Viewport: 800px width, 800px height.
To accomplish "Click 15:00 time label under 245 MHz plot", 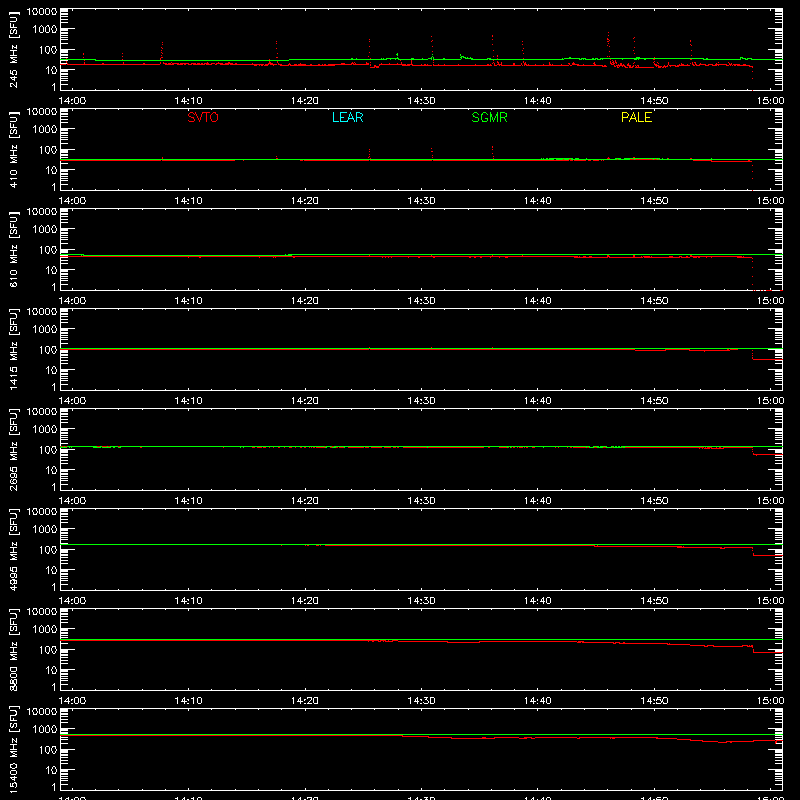I will (770, 101).
